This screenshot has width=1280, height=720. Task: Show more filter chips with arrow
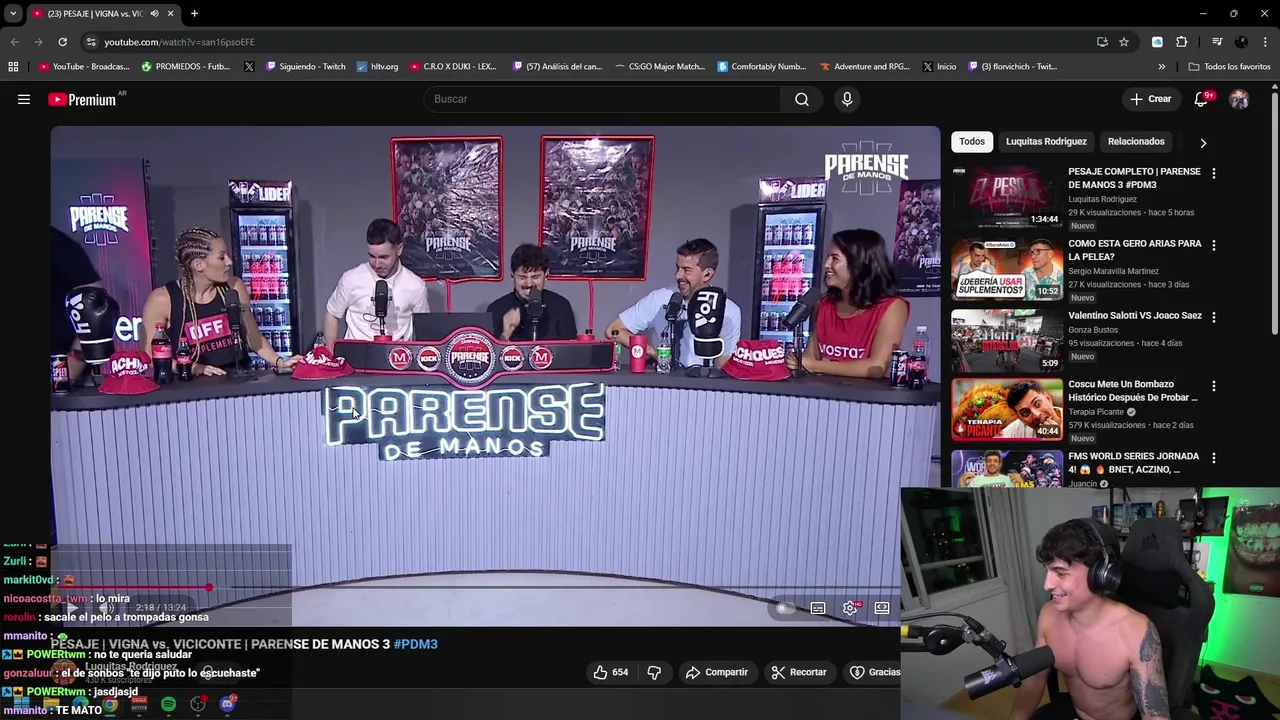[1203, 142]
